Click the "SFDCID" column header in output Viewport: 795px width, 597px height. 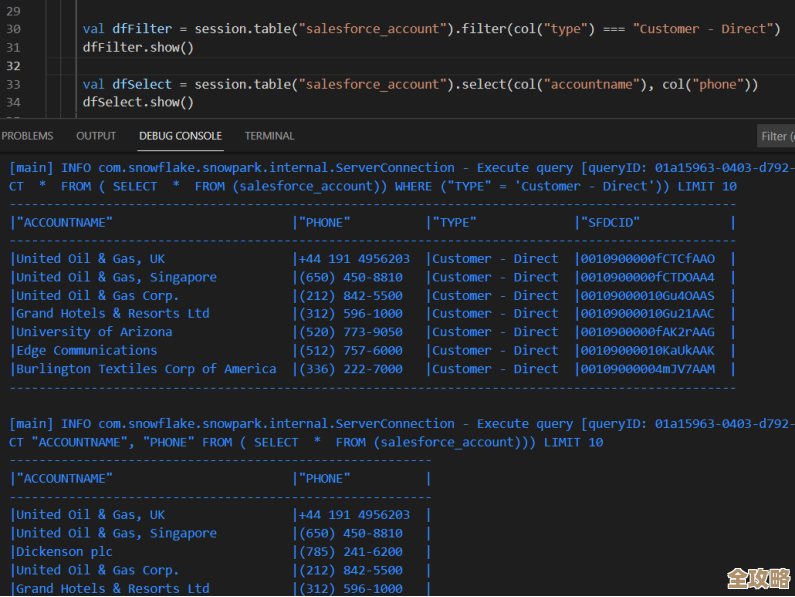[x=610, y=222]
